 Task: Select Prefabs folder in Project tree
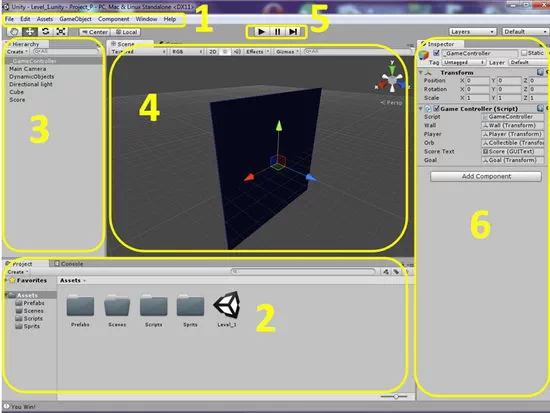pos(30,303)
